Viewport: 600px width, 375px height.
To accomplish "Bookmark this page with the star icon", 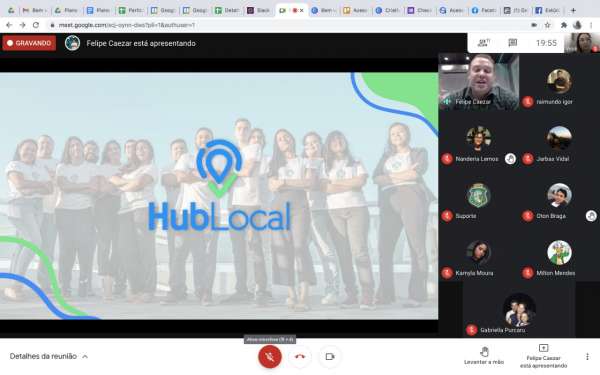I will pos(548,25).
